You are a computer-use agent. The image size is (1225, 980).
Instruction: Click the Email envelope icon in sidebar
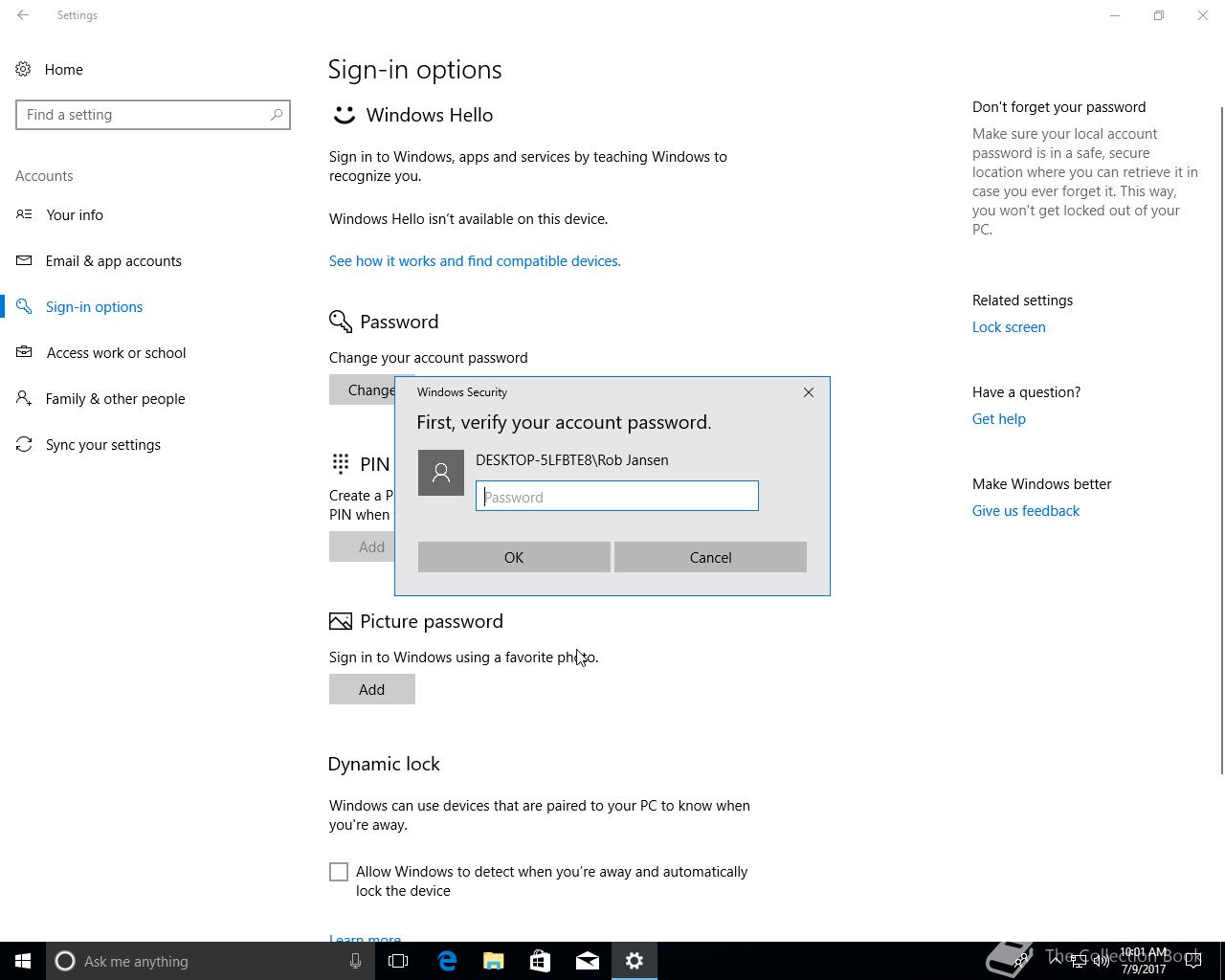click(24, 260)
